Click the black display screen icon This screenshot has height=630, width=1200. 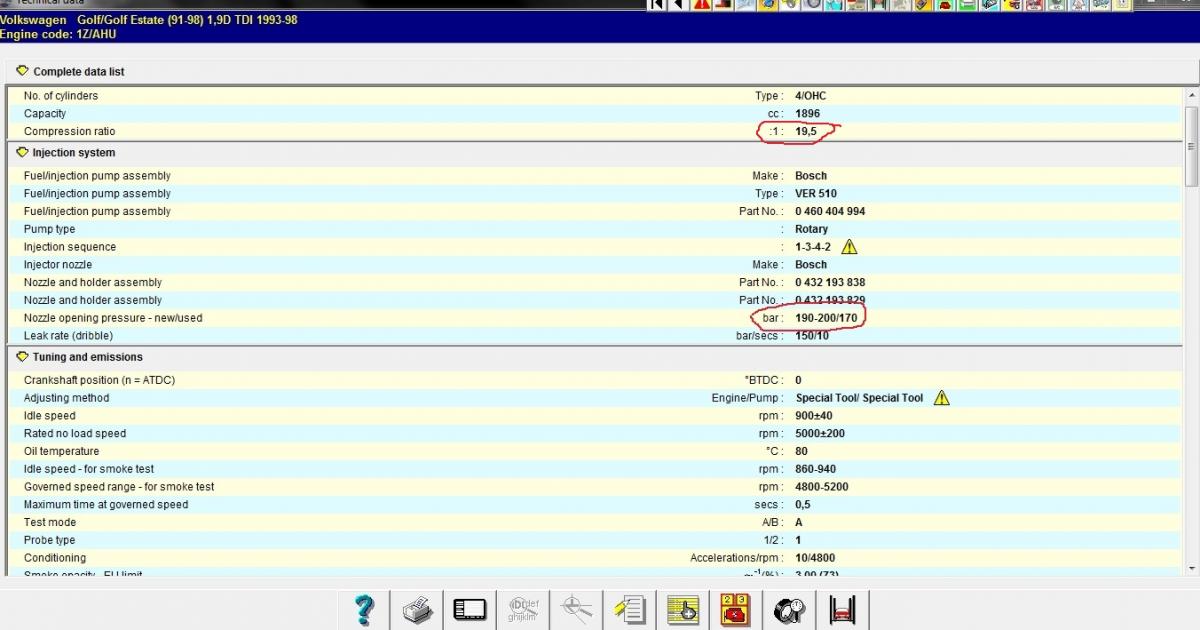click(x=469, y=609)
